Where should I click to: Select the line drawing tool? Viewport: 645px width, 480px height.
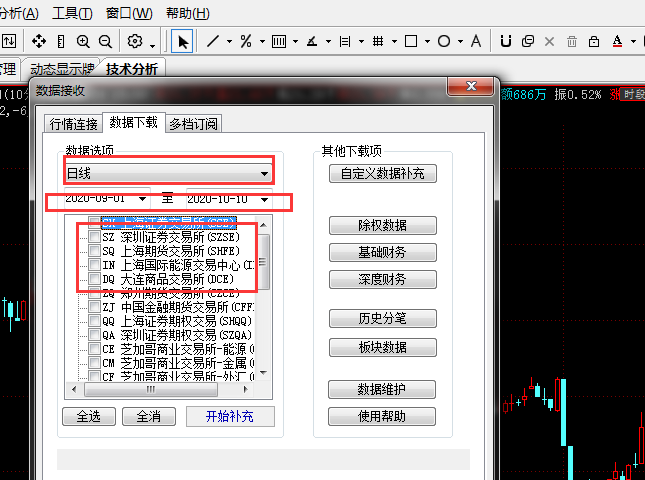[213, 41]
